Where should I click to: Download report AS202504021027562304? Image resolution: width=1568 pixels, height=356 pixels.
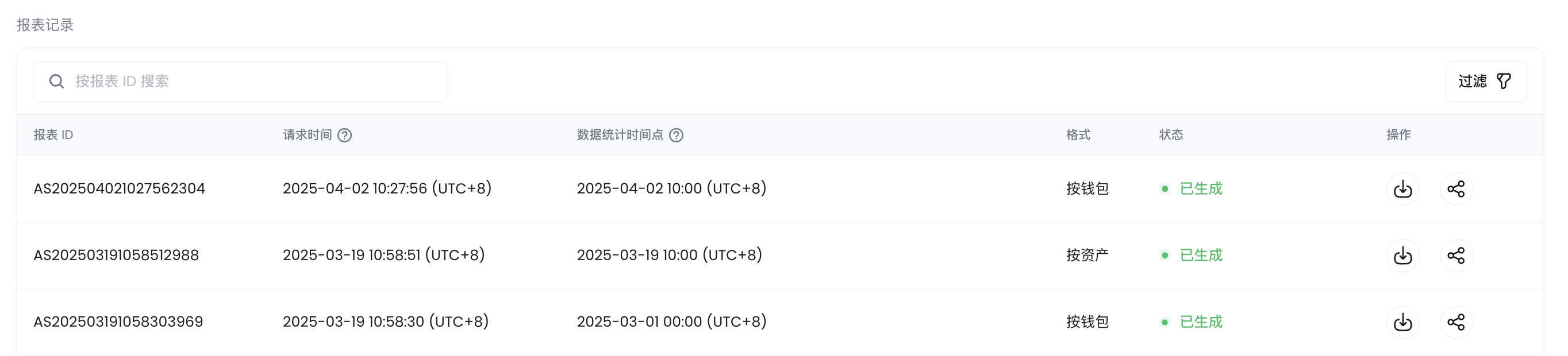pyautogui.click(x=1402, y=189)
